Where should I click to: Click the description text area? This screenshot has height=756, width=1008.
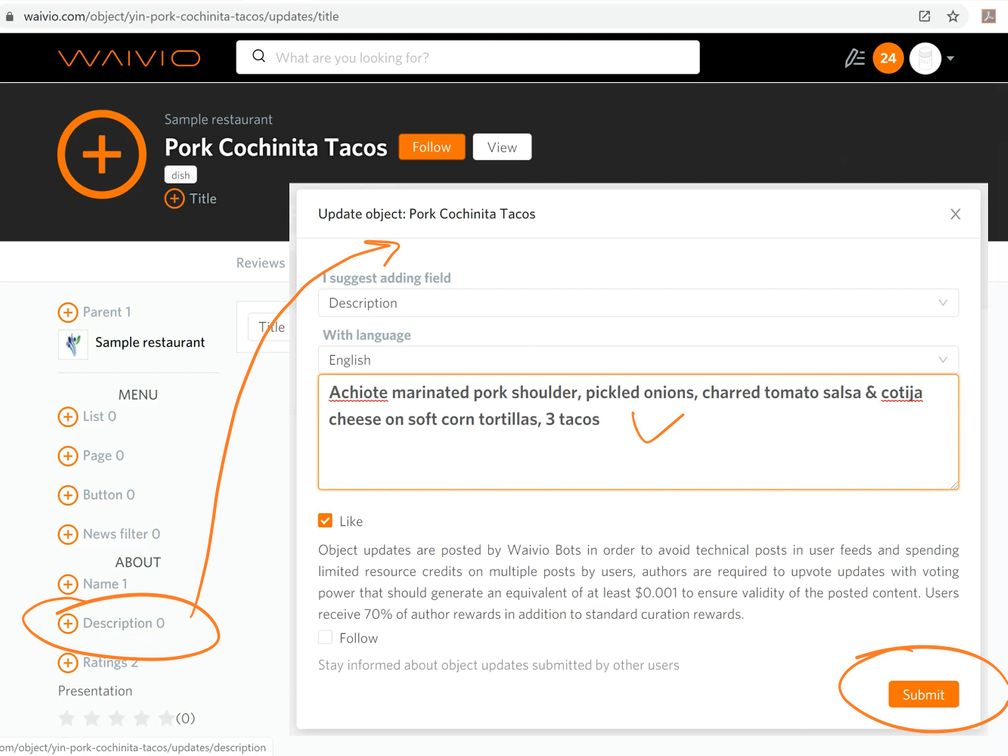638,450
